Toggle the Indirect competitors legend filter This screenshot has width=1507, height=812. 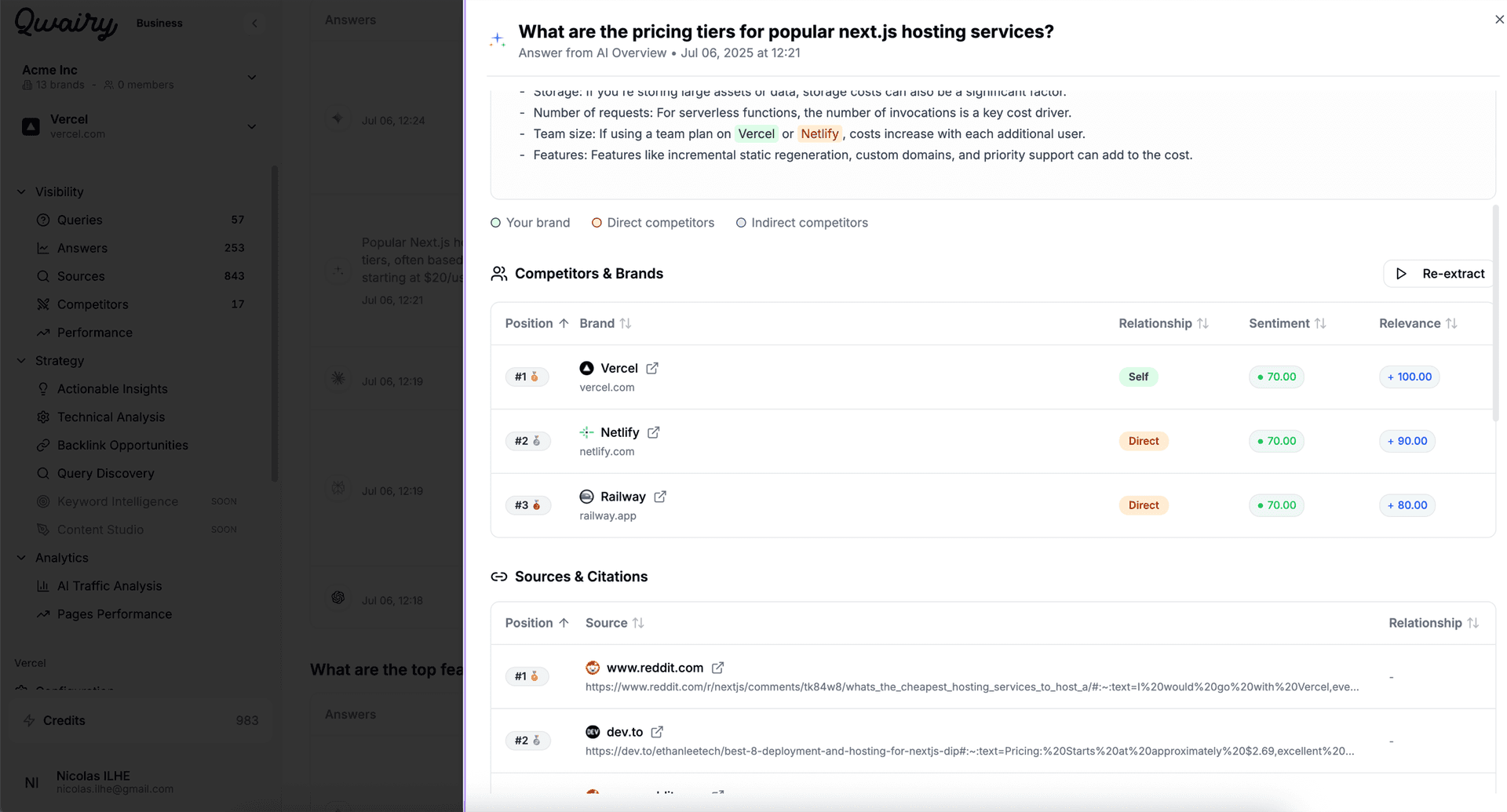802,223
